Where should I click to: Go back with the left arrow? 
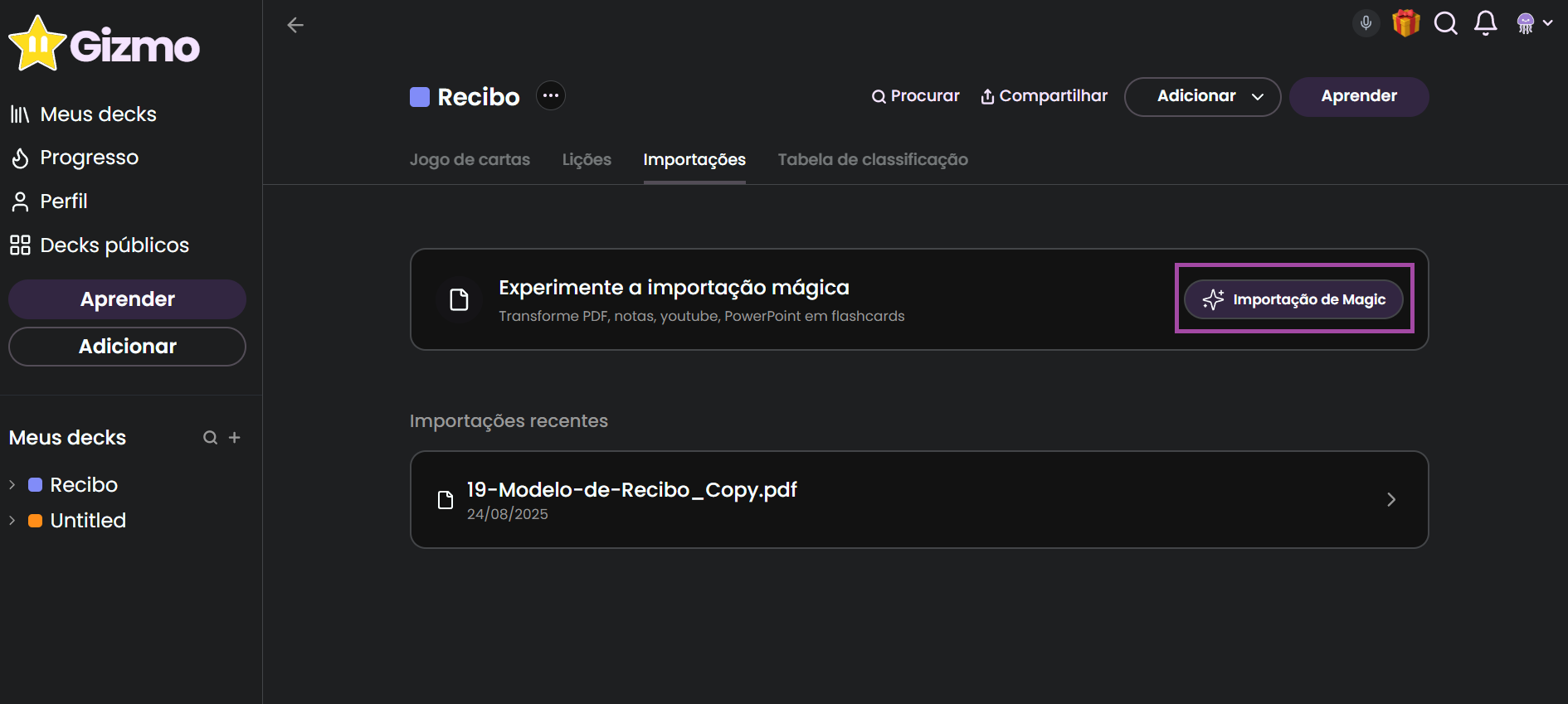click(x=295, y=25)
